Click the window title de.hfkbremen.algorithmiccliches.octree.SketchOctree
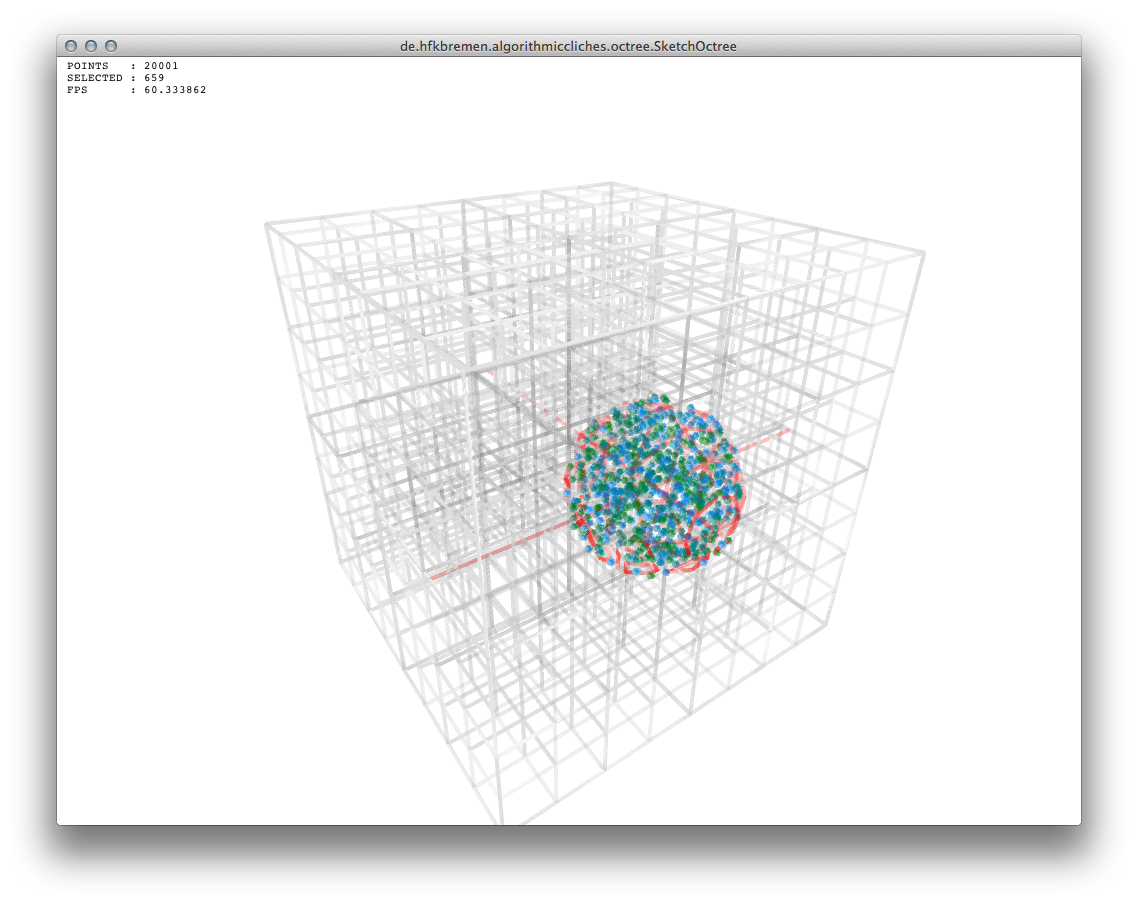Screen dimensions: 1138x904 (x=568, y=46)
